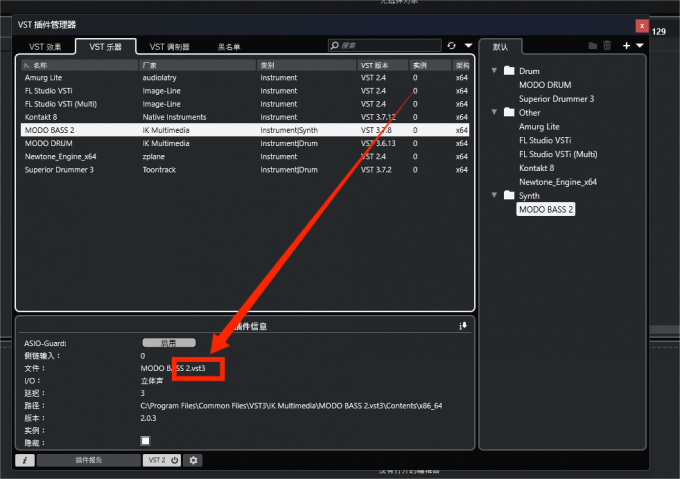Select MODO BASS 2 in collection tree
This screenshot has width=680, height=479.
tap(546, 209)
